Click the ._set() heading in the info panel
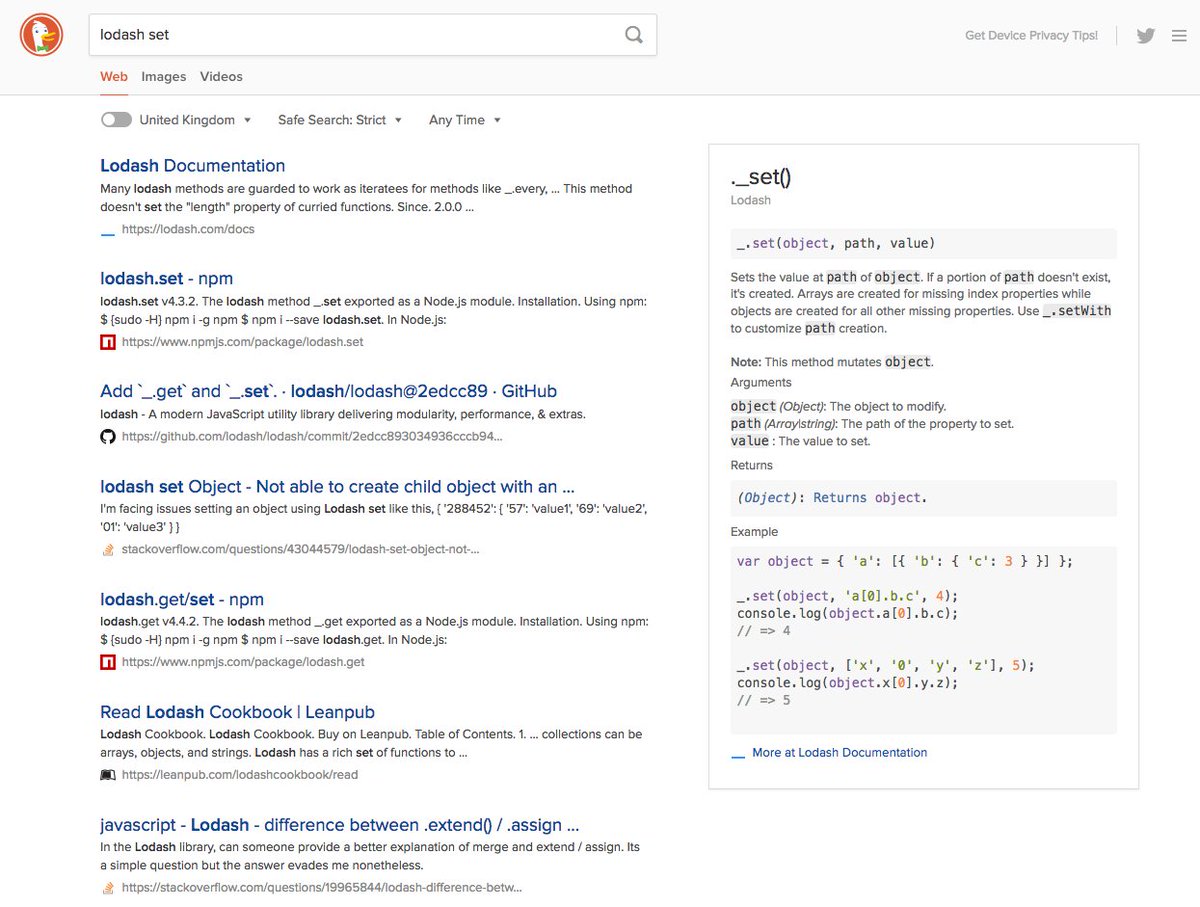This screenshot has height=907, width=1200. (761, 178)
